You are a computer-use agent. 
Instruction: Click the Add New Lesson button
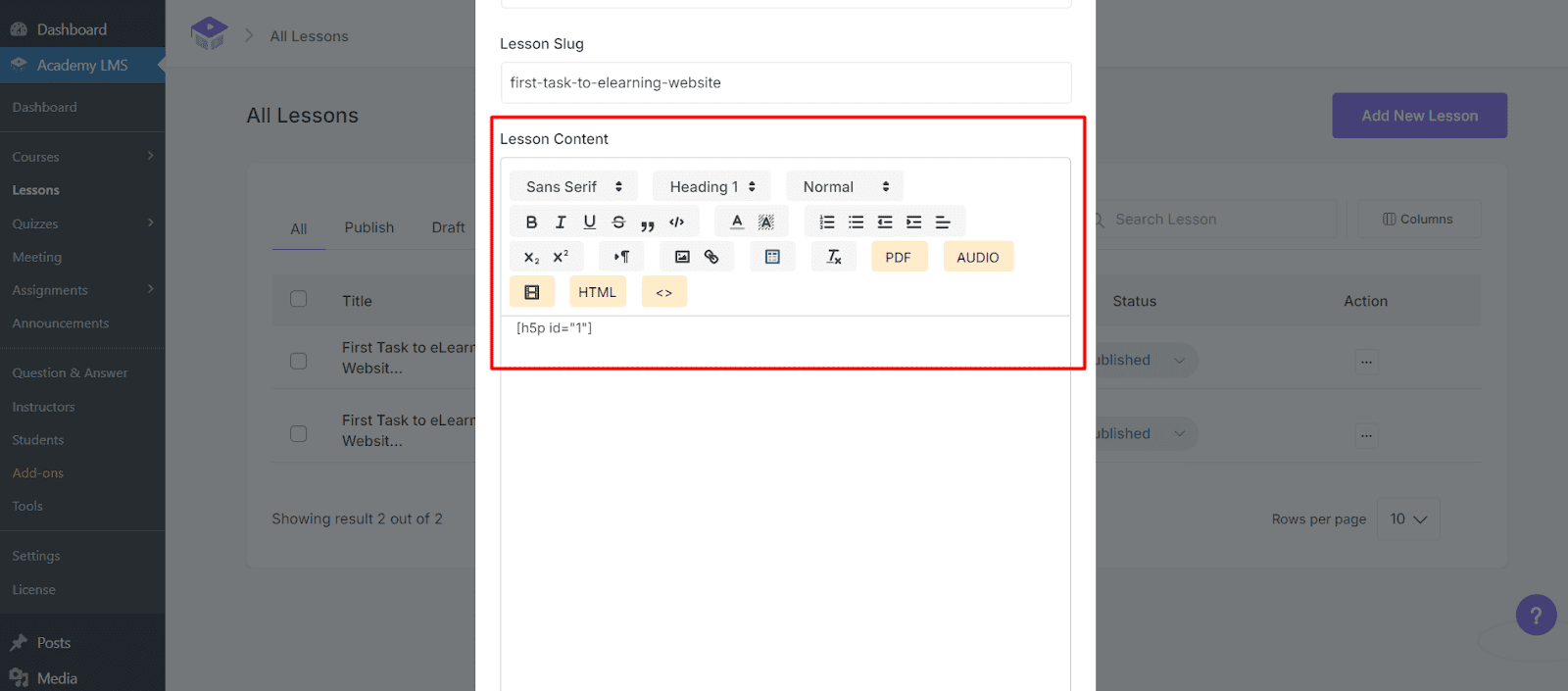pos(1419,116)
